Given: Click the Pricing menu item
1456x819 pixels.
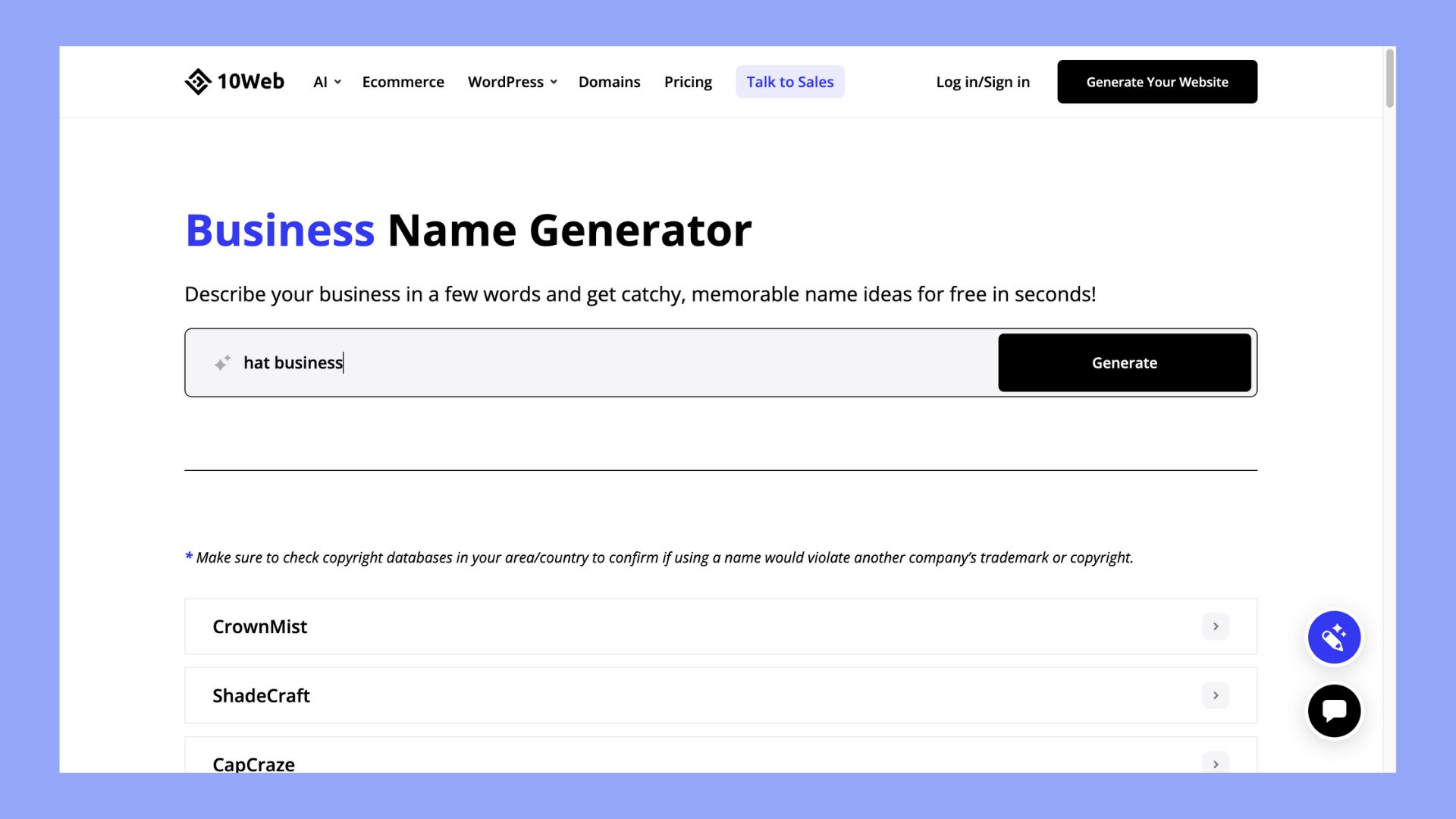Looking at the screenshot, I should pyautogui.click(x=688, y=82).
